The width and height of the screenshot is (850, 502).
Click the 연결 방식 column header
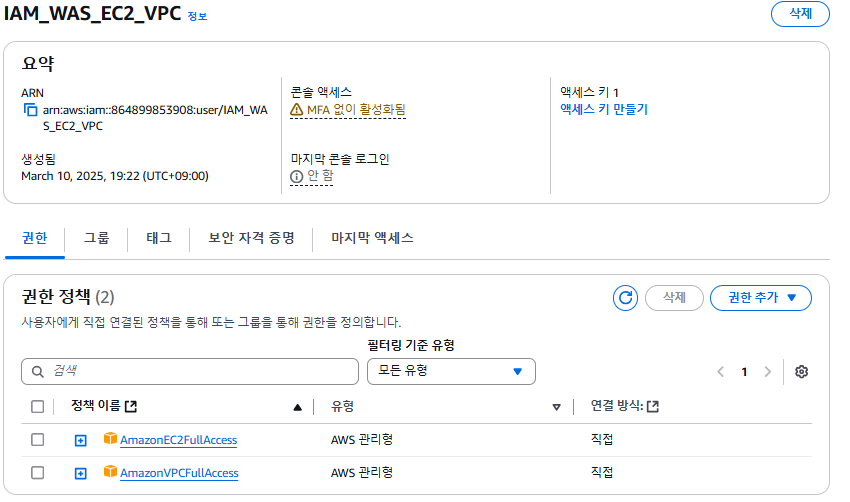[x=617, y=406]
